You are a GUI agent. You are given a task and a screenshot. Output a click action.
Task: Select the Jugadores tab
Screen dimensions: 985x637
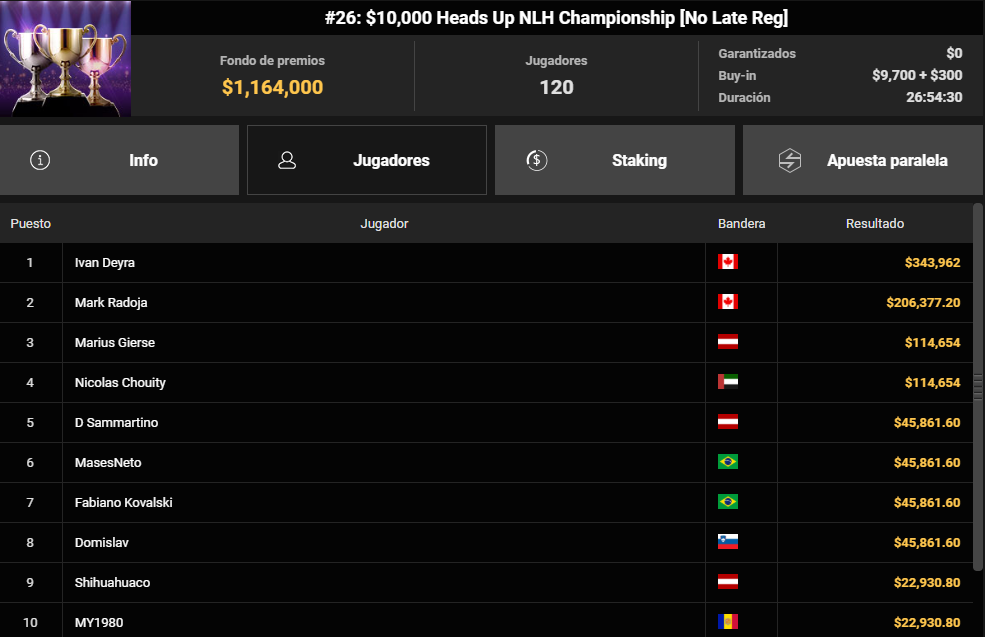click(367, 160)
